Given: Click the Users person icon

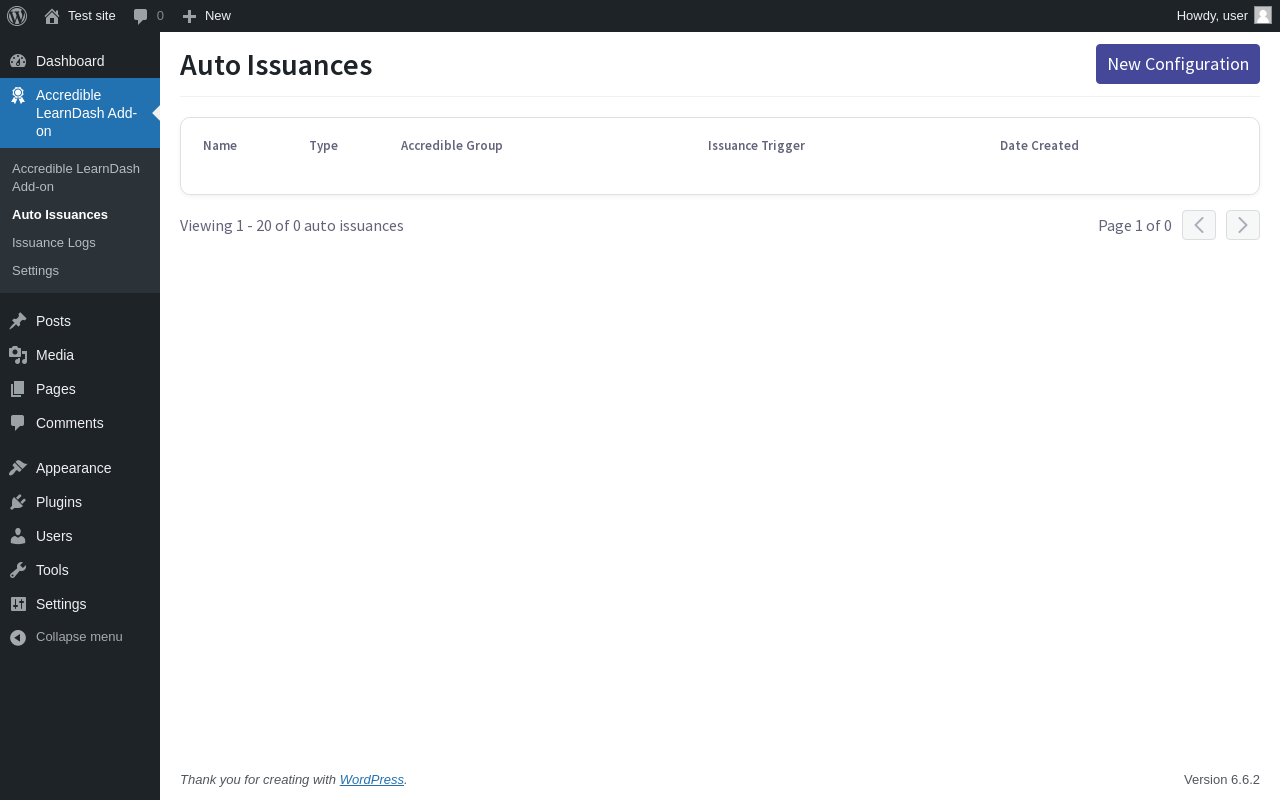Looking at the screenshot, I should point(18,536).
